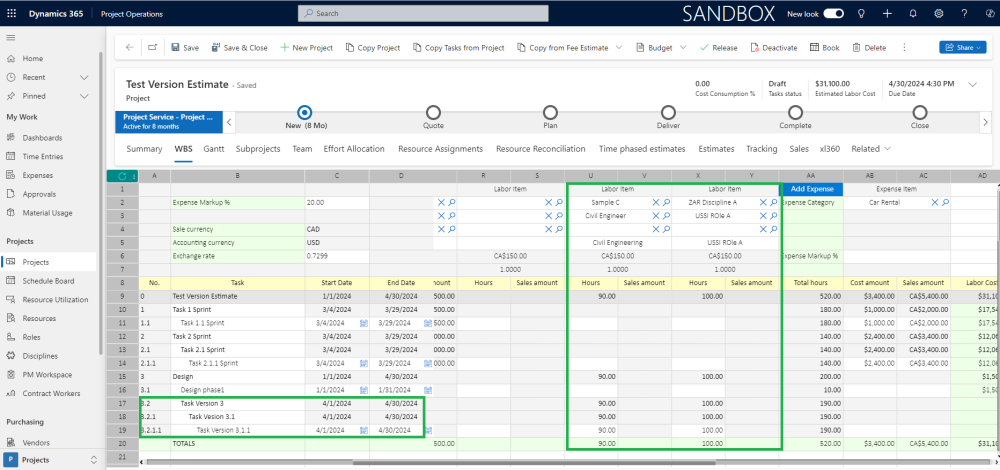Open calendar picker for Task 1.1 Sprint start date
Viewport: 1000px width, 470px height.
tap(365, 323)
